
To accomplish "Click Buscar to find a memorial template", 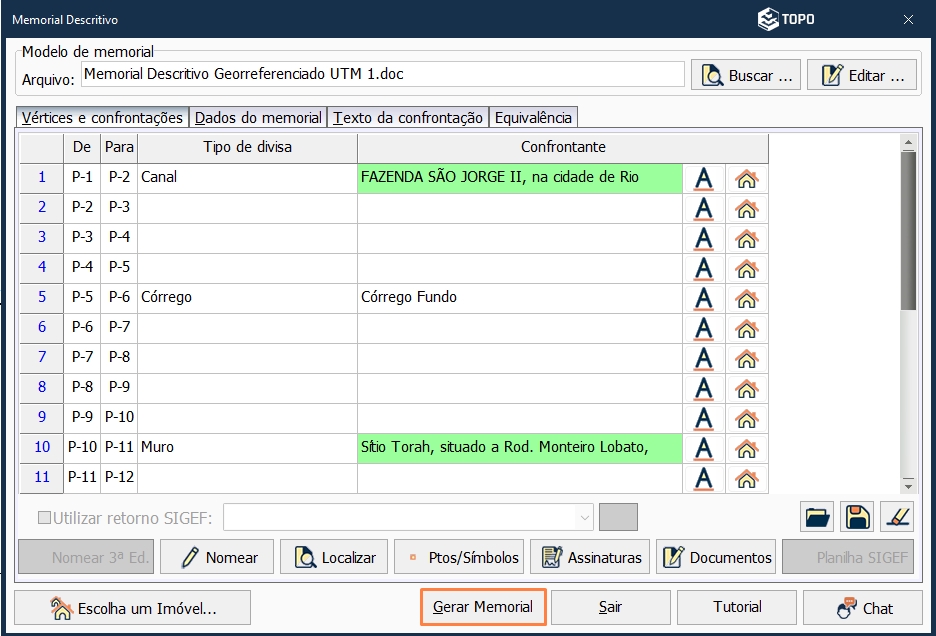I will [744, 74].
